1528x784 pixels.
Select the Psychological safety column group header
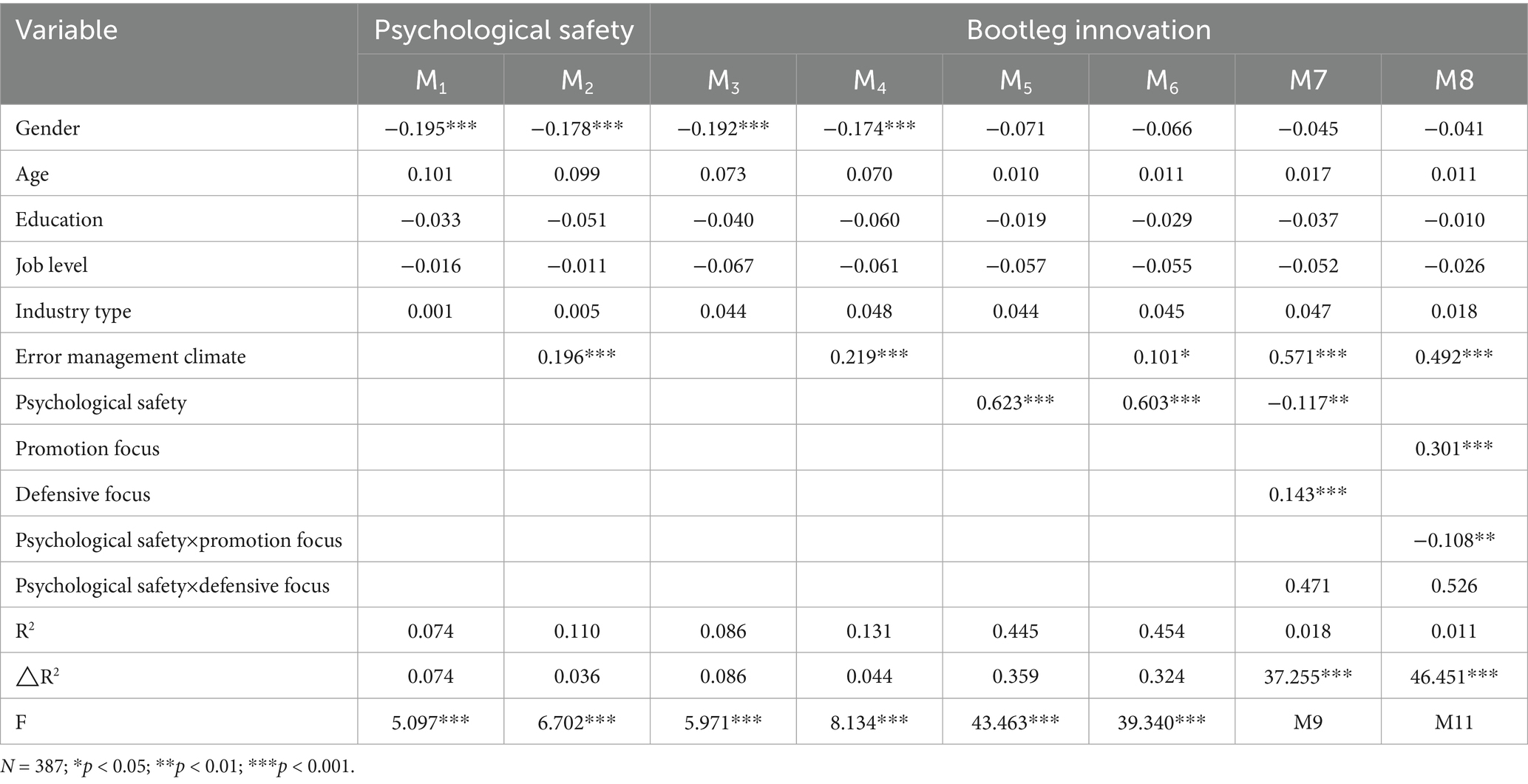click(503, 30)
